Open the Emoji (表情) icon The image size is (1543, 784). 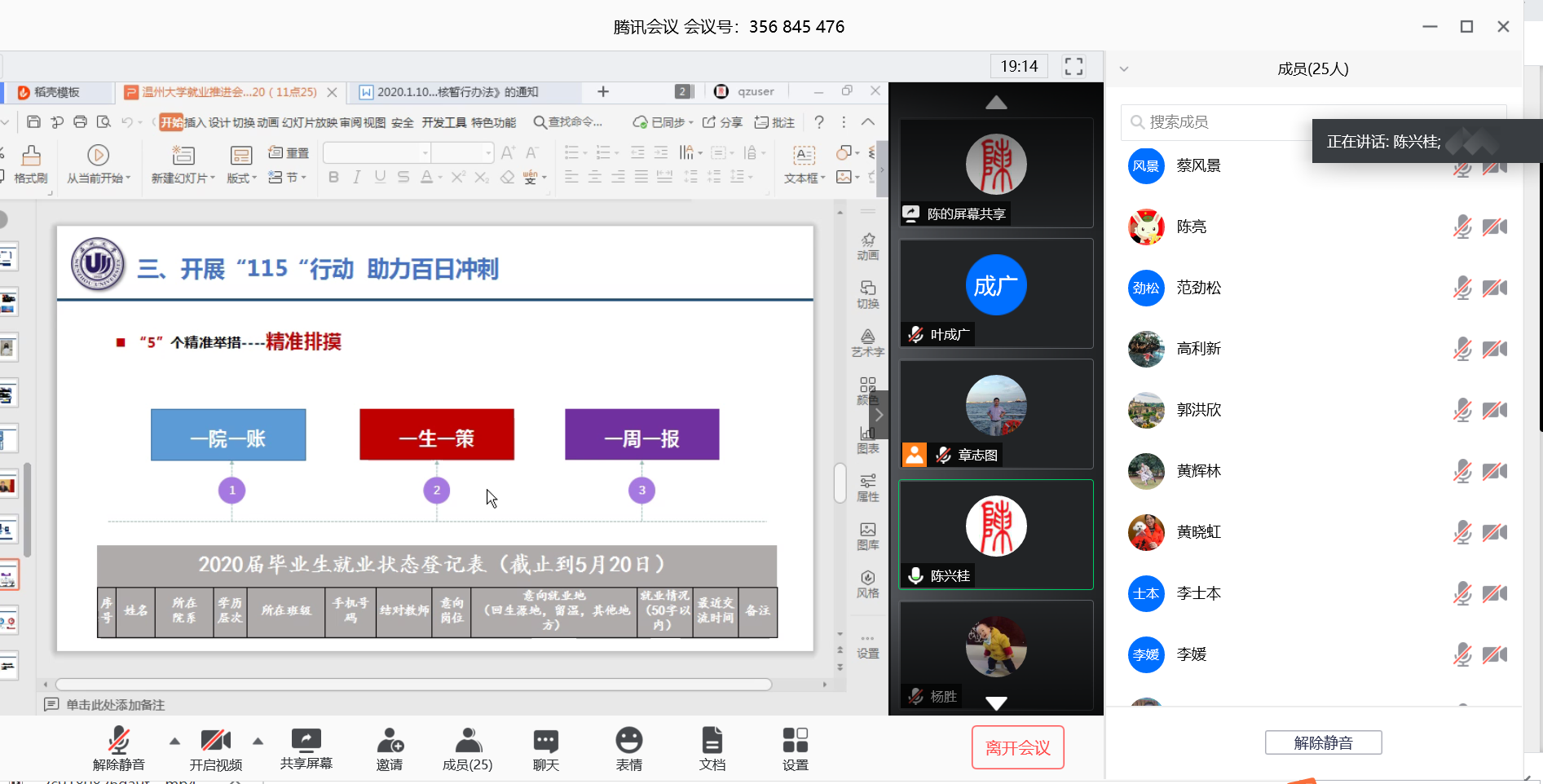628,740
